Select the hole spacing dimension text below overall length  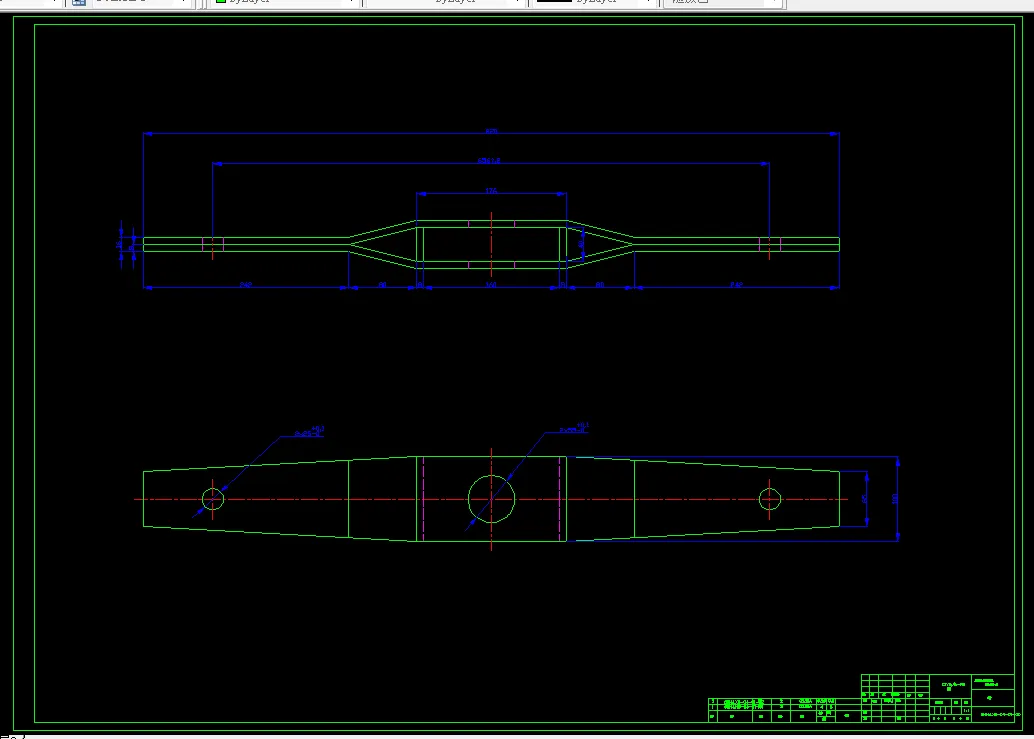(x=489, y=161)
